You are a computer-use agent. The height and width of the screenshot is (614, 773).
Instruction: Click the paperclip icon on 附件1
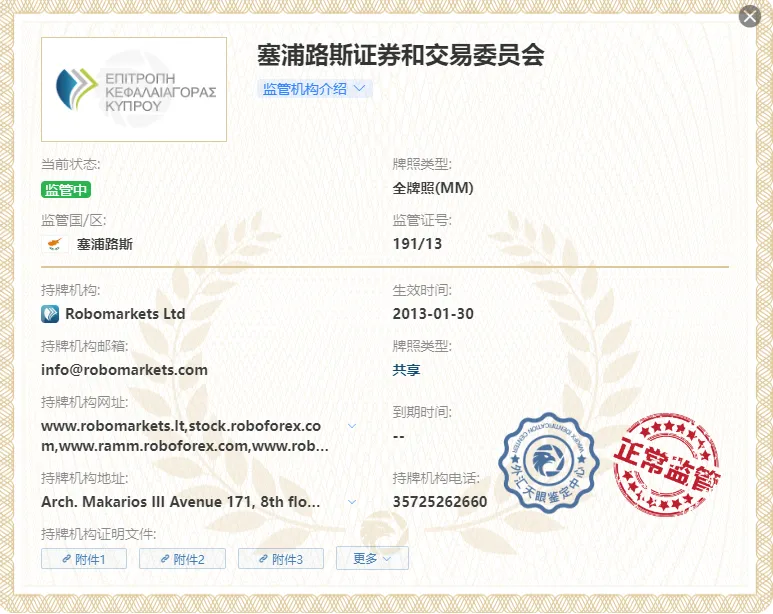tap(67, 559)
